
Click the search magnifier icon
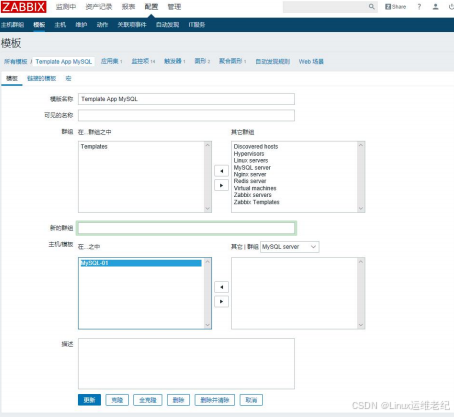tap(371, 7)
